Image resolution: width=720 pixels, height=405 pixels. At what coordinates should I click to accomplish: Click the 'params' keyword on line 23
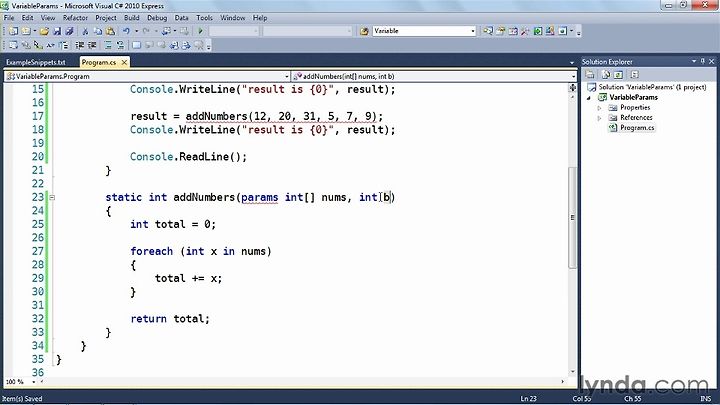[259, 197]
